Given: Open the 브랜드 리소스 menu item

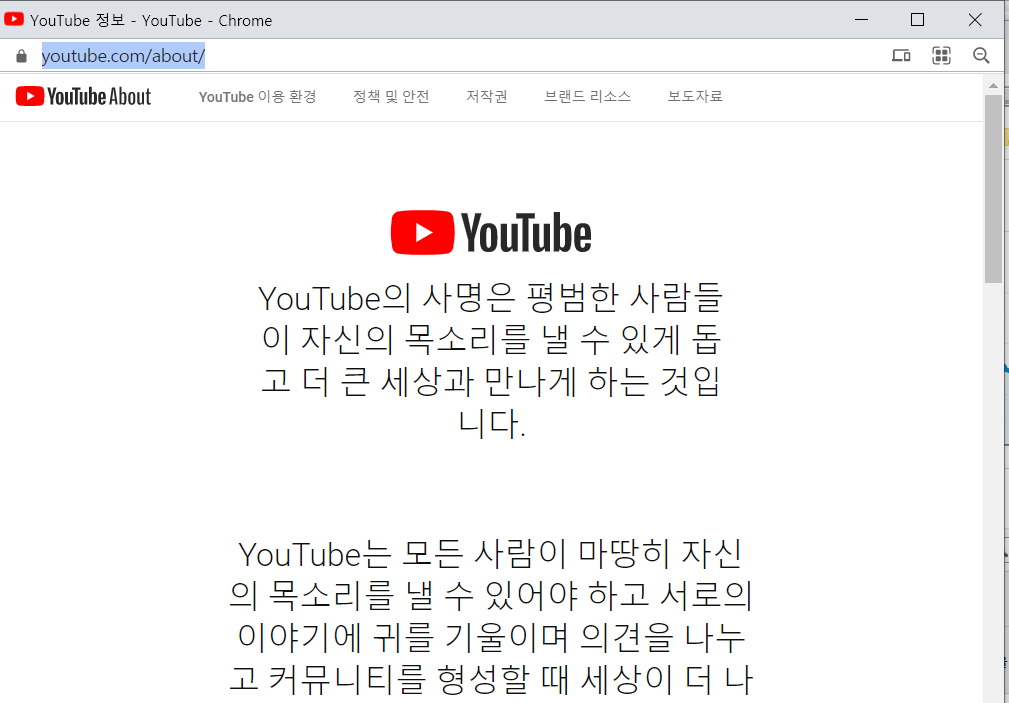Looking at the screenshot, I should click(588, 97).
